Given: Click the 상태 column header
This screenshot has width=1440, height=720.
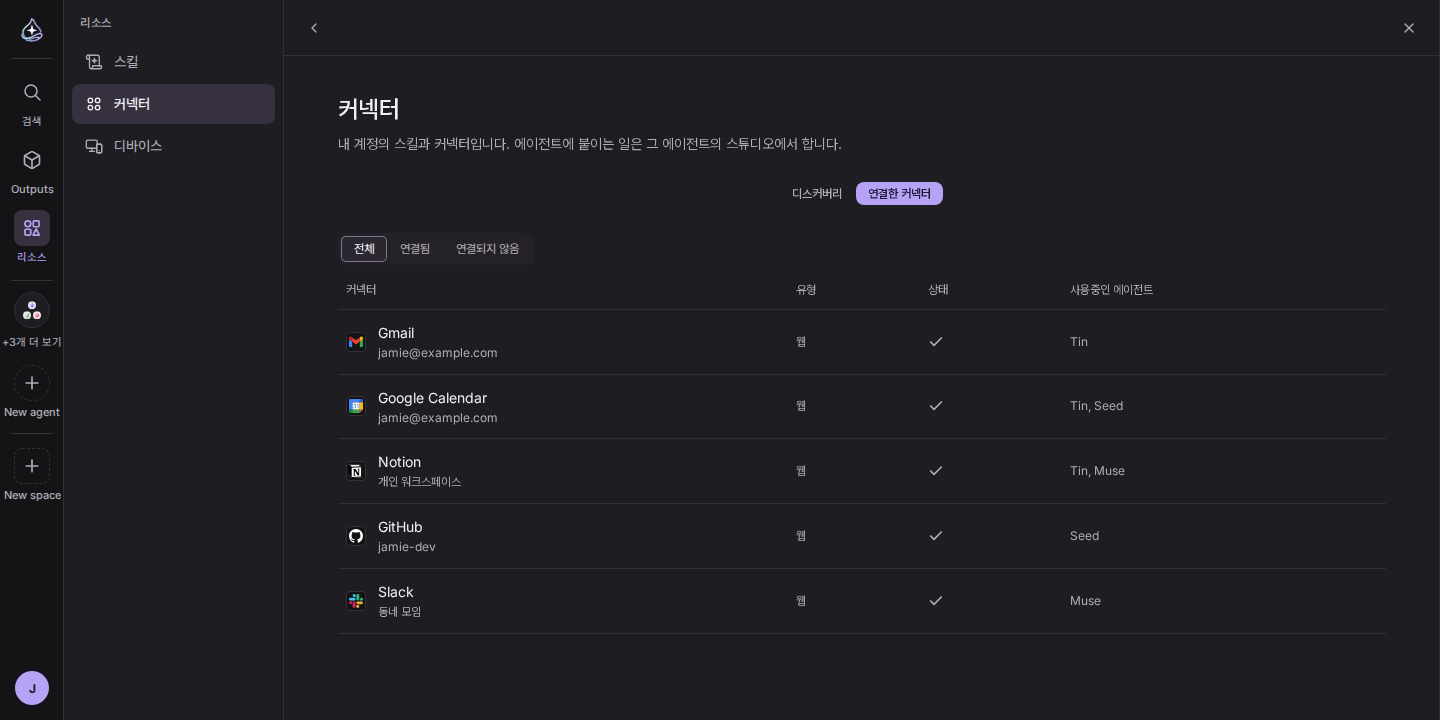Looking at the screenshot, I should point(938,290).
